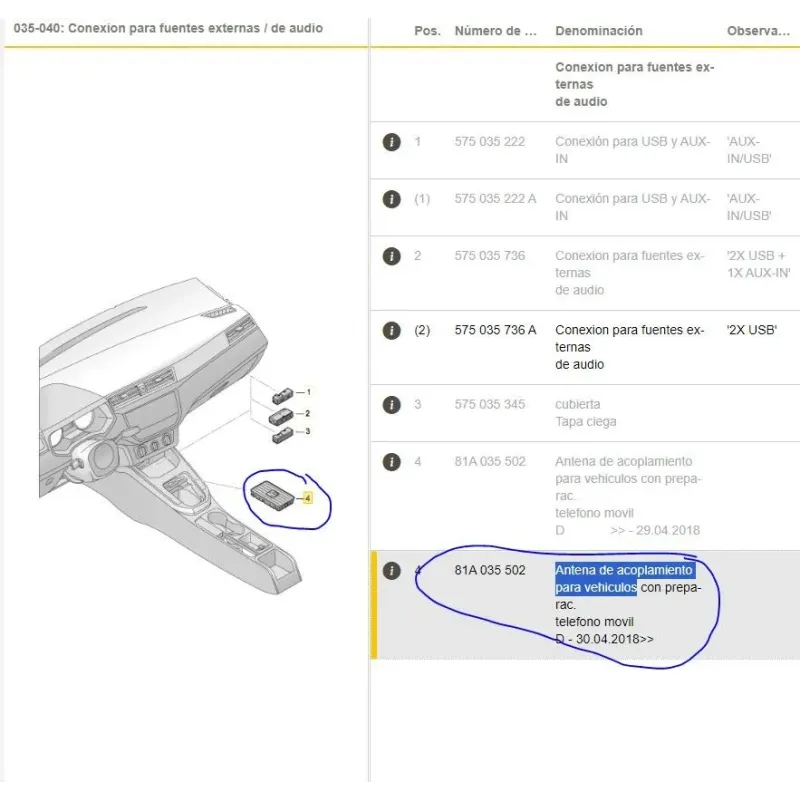Screen dimensions: 800x800
Task: Click info icon for part 575 035 222
Action: click(392, 142)
